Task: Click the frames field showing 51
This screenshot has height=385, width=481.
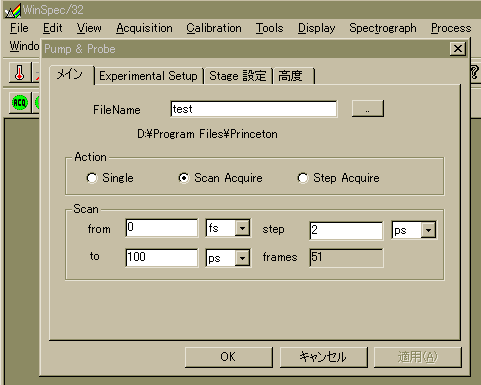Action: (x=346, y=258)
